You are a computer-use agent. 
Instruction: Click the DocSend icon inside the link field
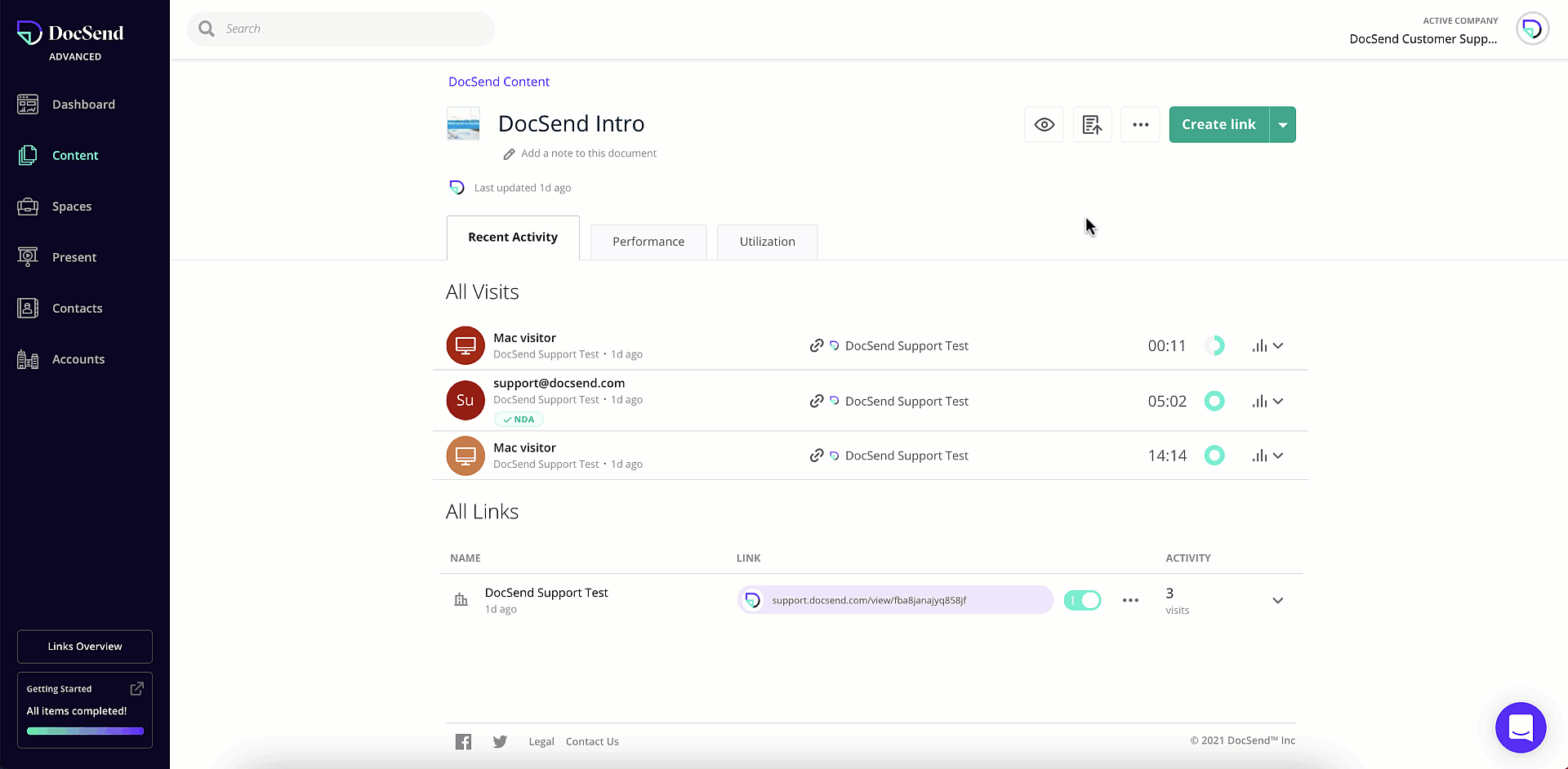click(752, 600)
